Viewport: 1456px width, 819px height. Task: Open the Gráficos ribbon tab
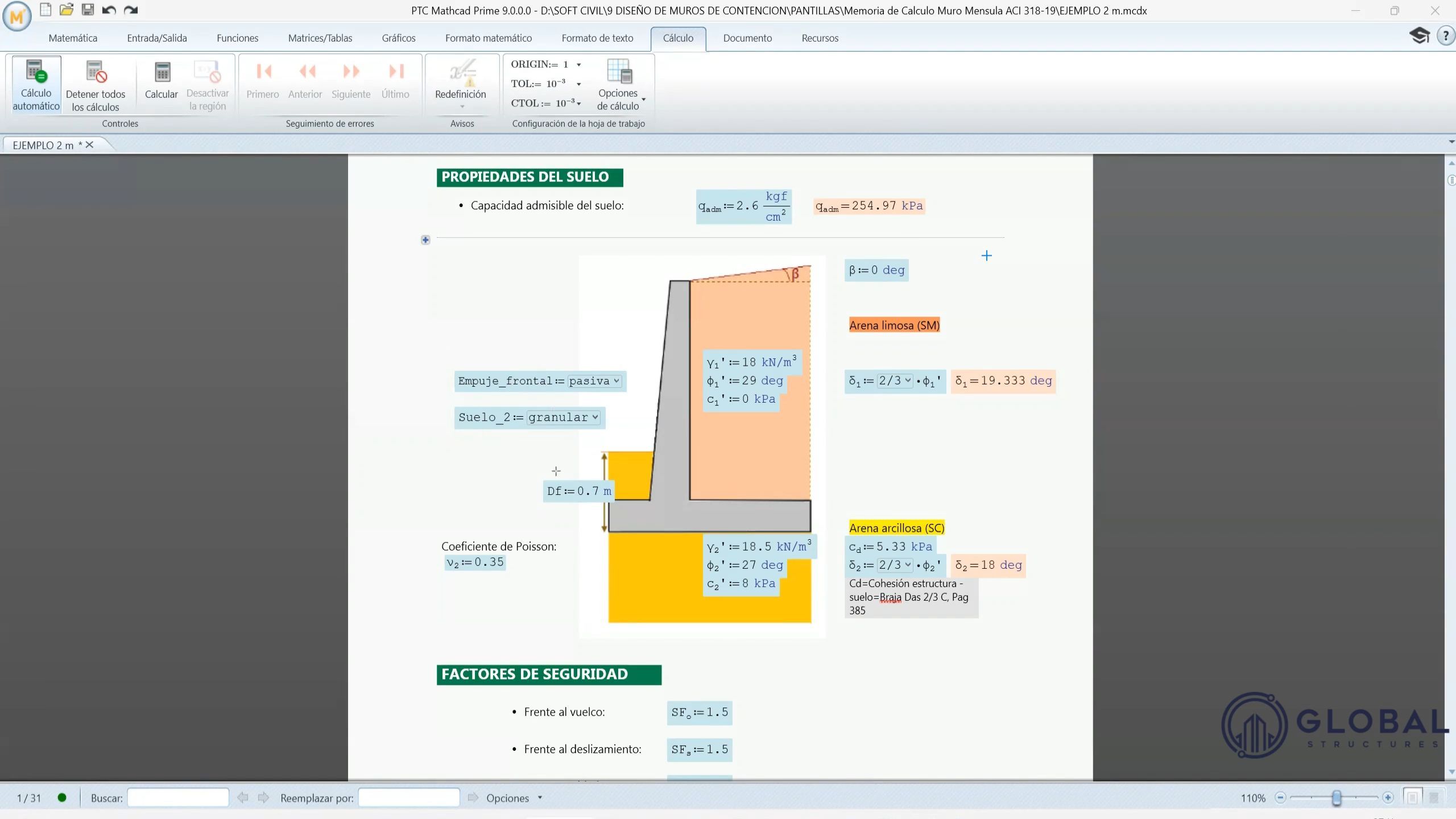click(398, 38)
